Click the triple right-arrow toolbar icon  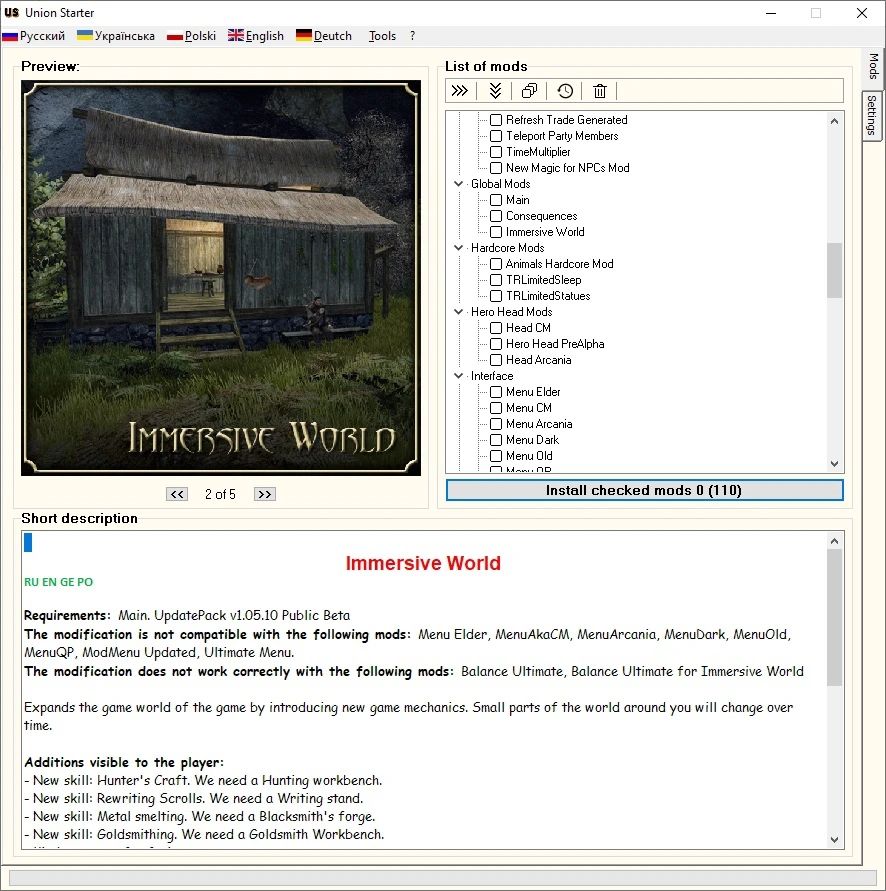pos(460,91)
